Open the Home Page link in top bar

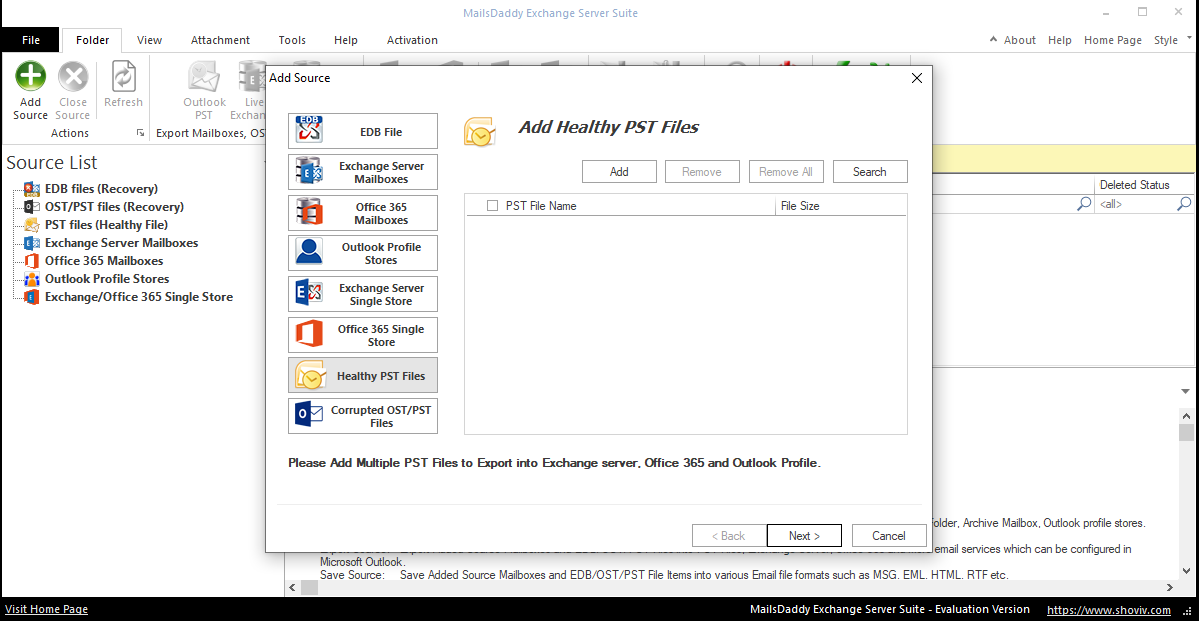click(1113, 40)
